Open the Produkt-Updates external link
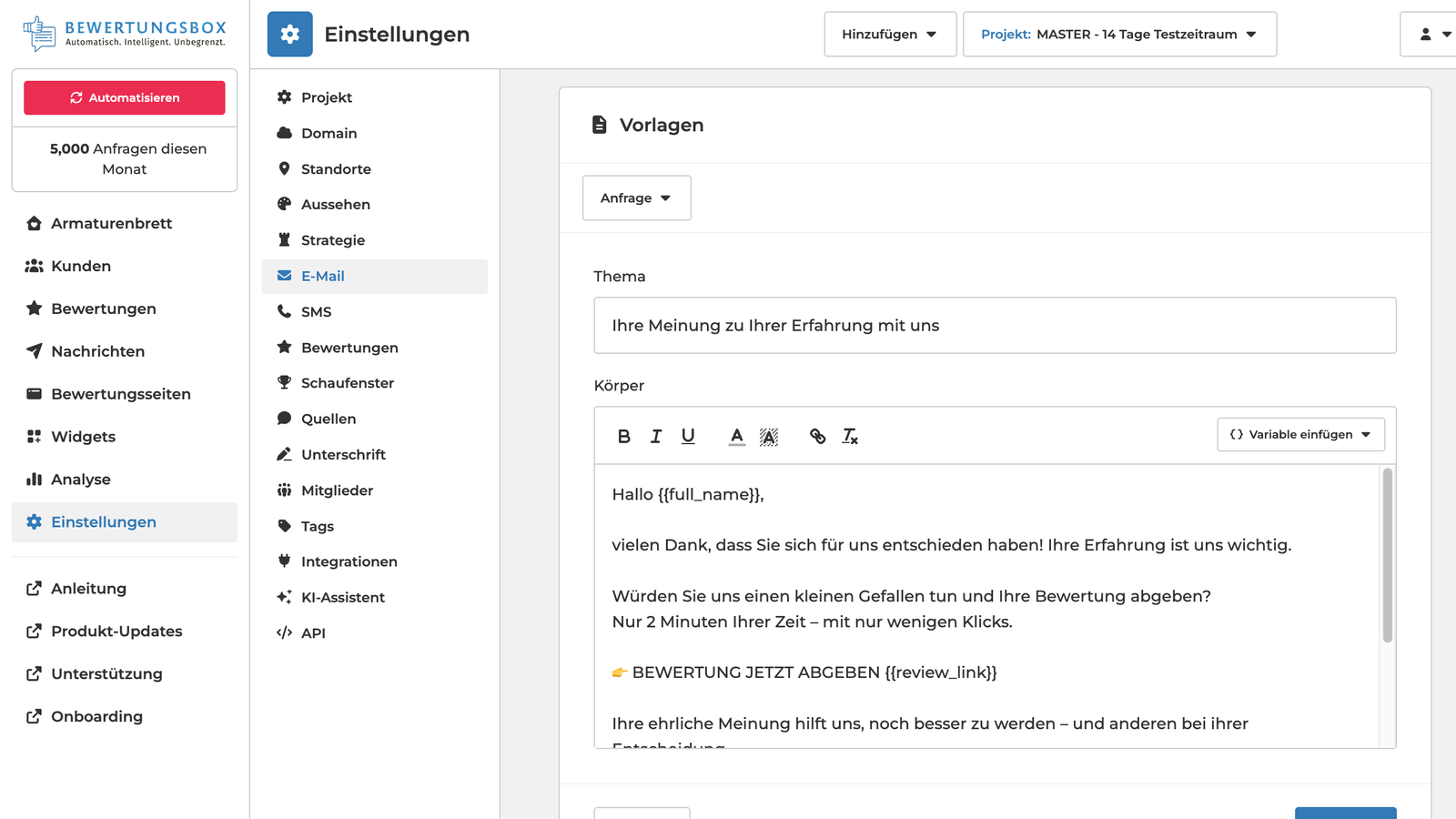 point(116,632)
